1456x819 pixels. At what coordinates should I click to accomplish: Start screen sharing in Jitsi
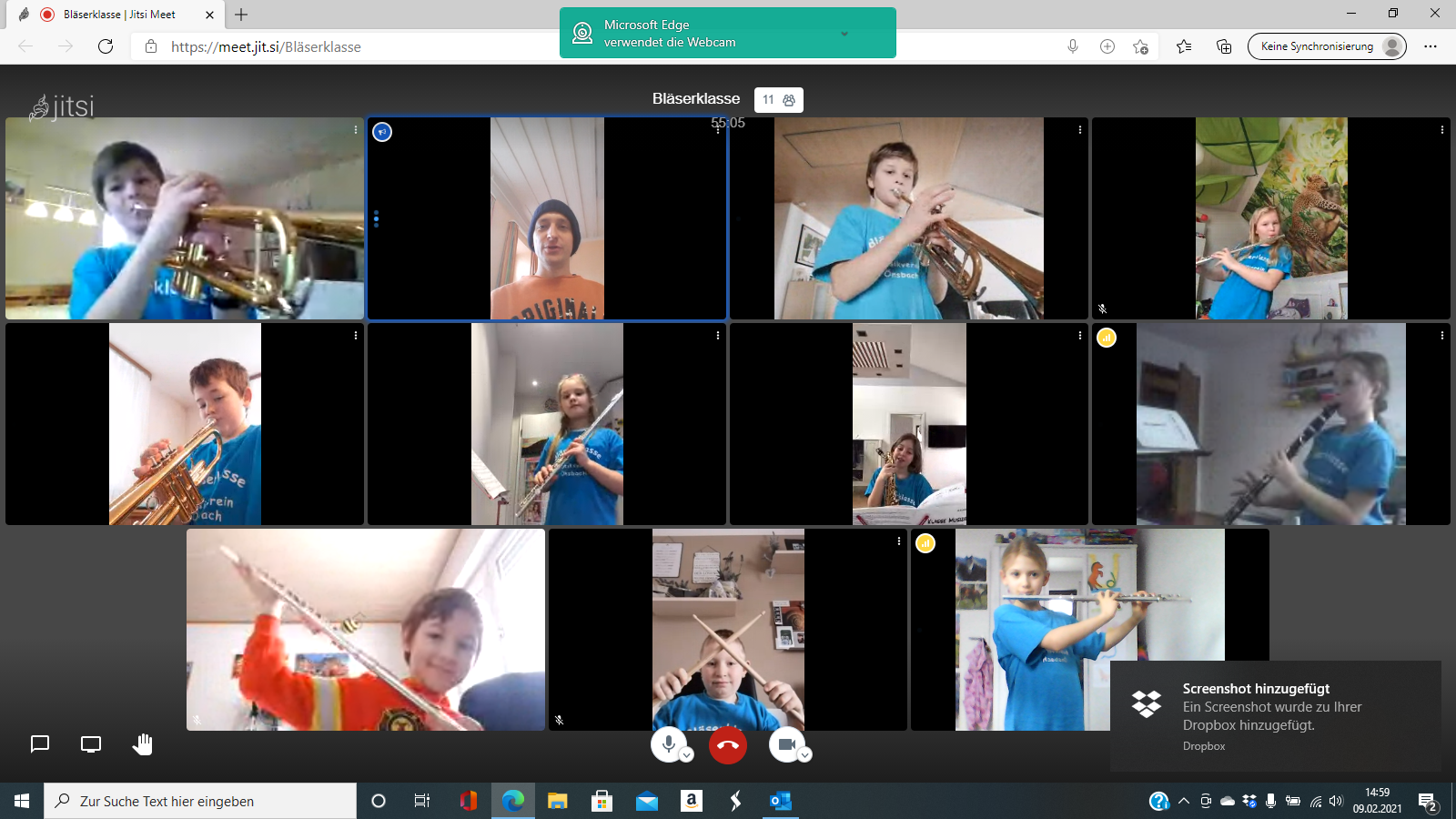coord(91,744)
